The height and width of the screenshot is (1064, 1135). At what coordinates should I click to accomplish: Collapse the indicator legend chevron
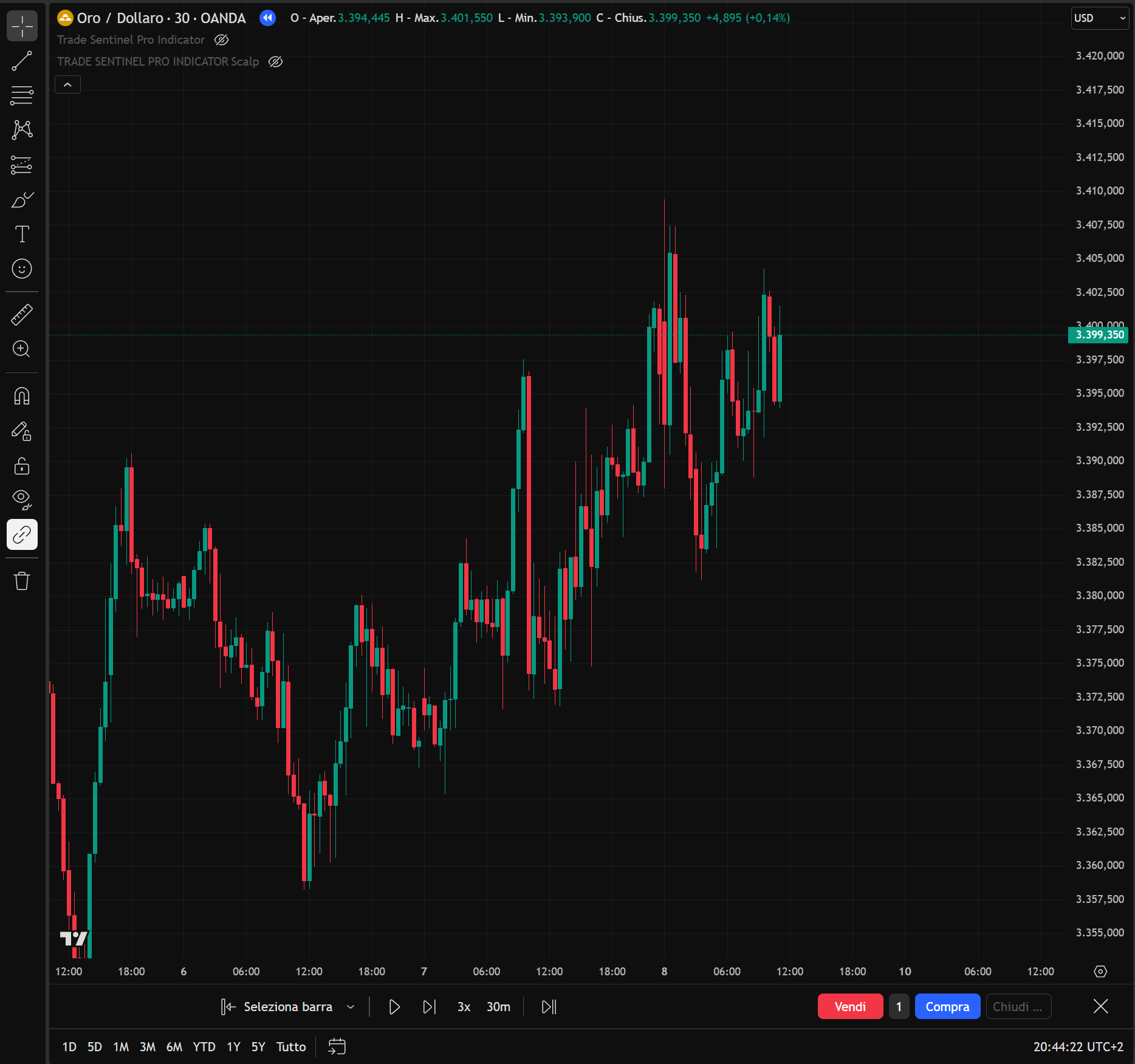(67, 85)
